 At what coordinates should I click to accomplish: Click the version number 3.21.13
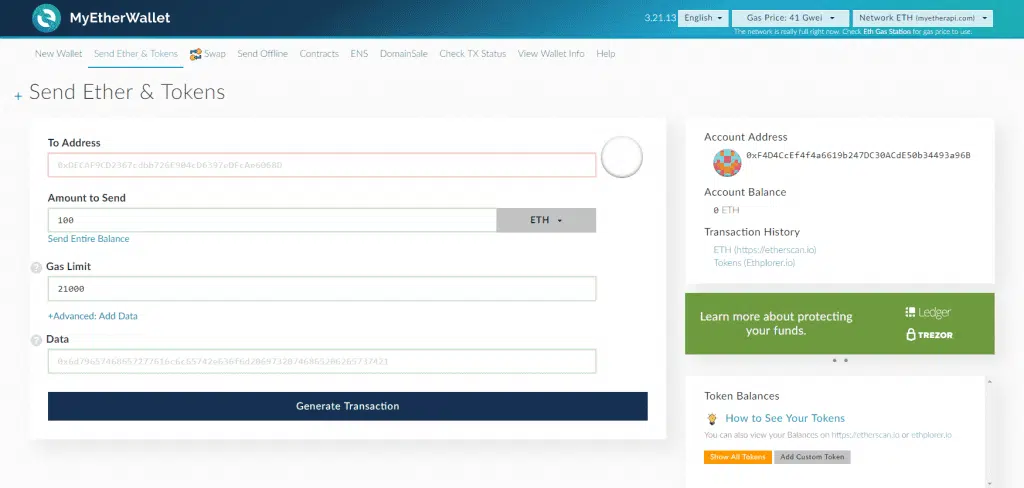click(660, 18)
